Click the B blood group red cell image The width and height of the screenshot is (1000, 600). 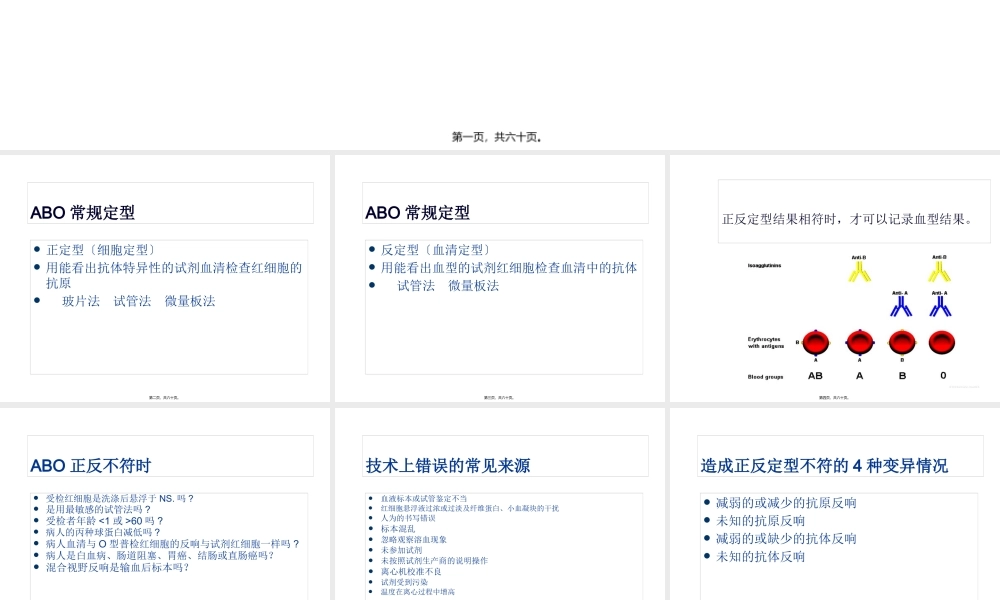click(901, 342)
